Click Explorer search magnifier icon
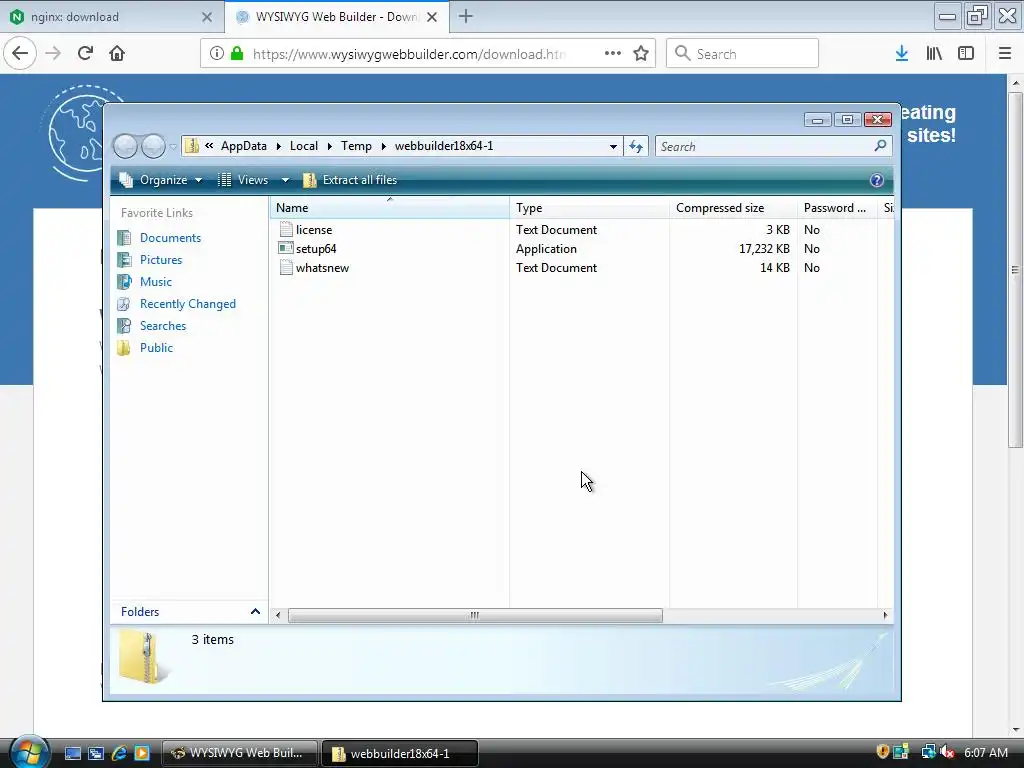This screenshot has width=1024, height=768. [880, 146]
